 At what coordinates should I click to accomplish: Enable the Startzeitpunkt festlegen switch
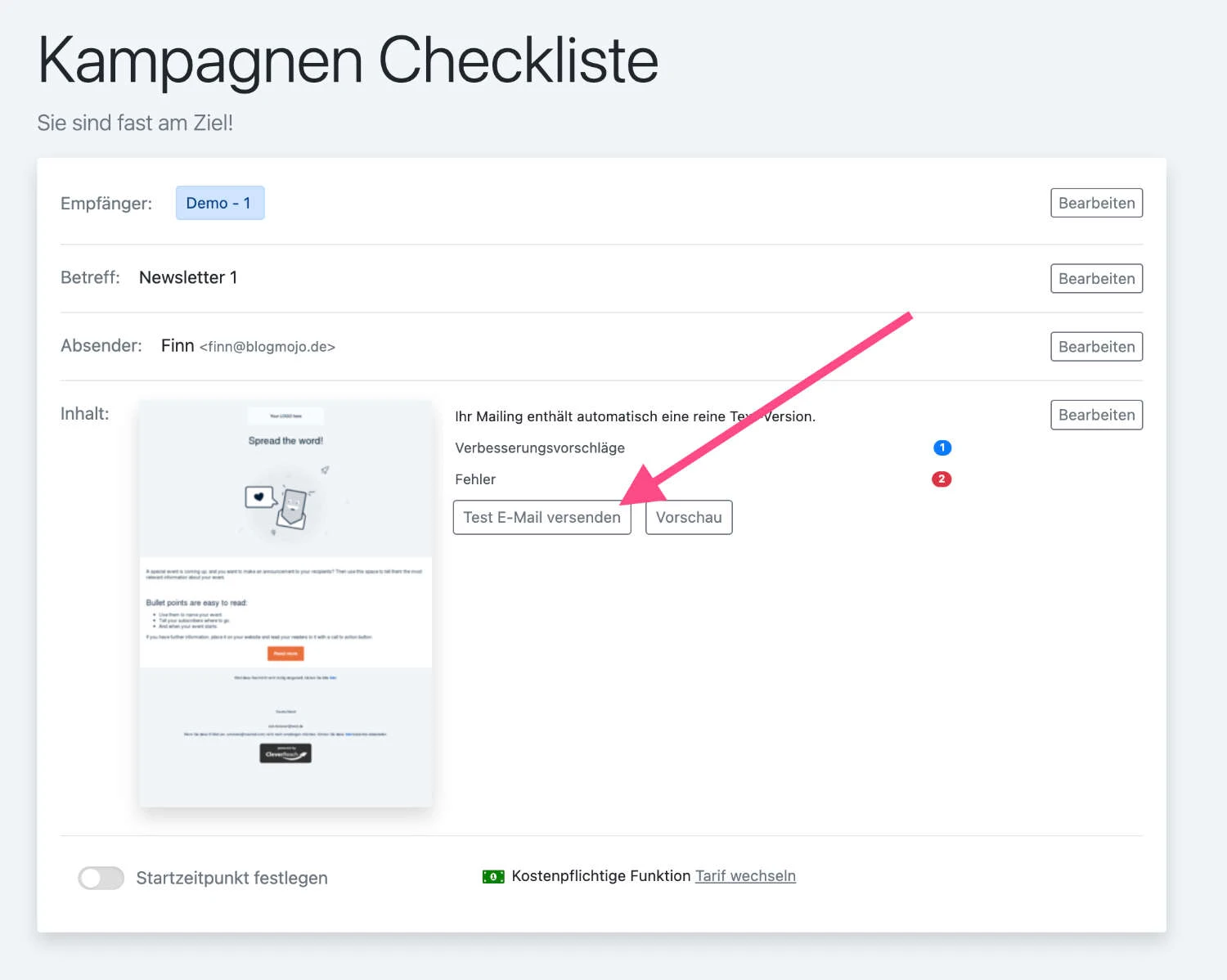pos(101,877)
